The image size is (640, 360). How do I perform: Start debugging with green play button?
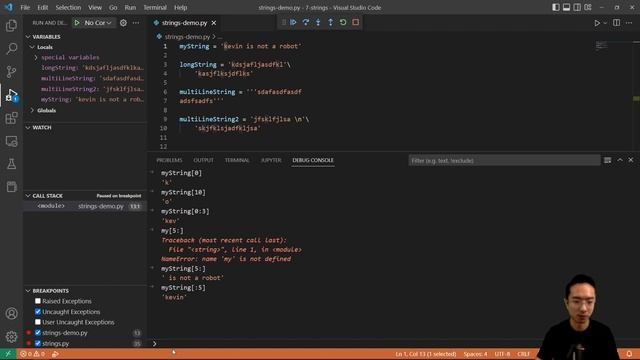(x=77, y=23)
